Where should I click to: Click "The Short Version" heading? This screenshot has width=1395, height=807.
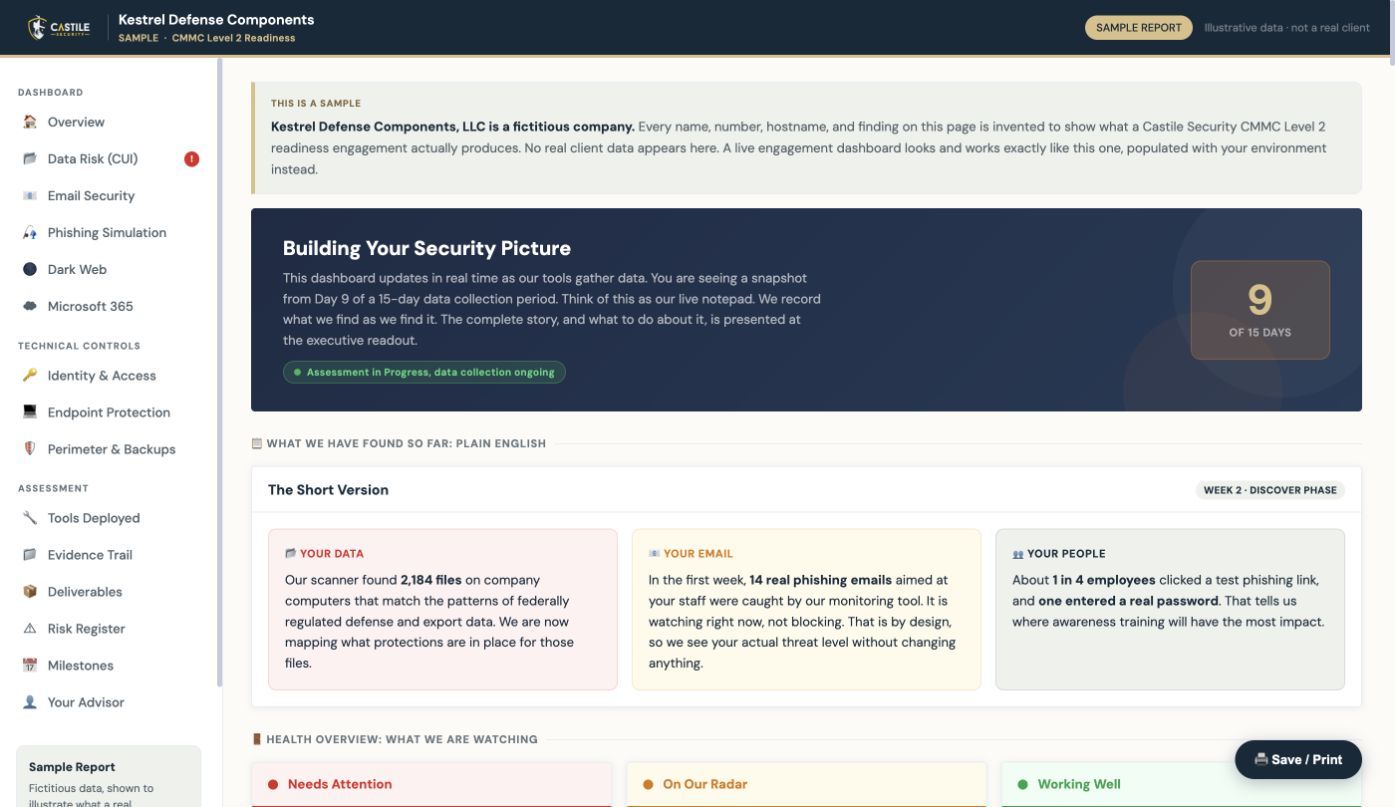click(328, 490)
